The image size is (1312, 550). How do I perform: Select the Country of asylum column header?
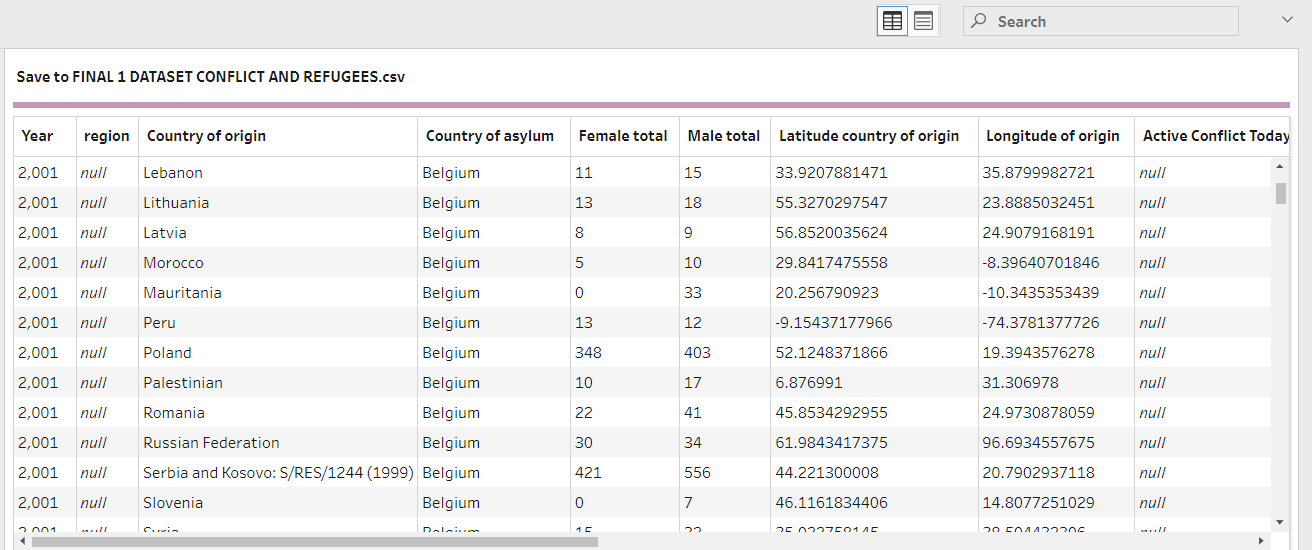pos(490,136)
